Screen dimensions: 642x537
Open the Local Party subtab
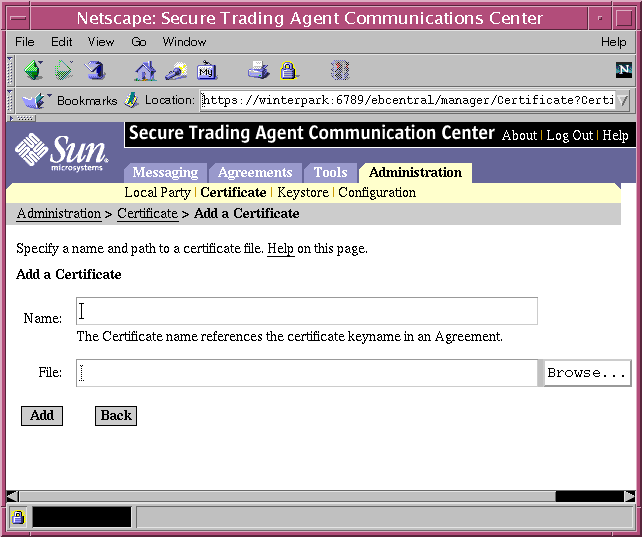[x=158, y=192]
